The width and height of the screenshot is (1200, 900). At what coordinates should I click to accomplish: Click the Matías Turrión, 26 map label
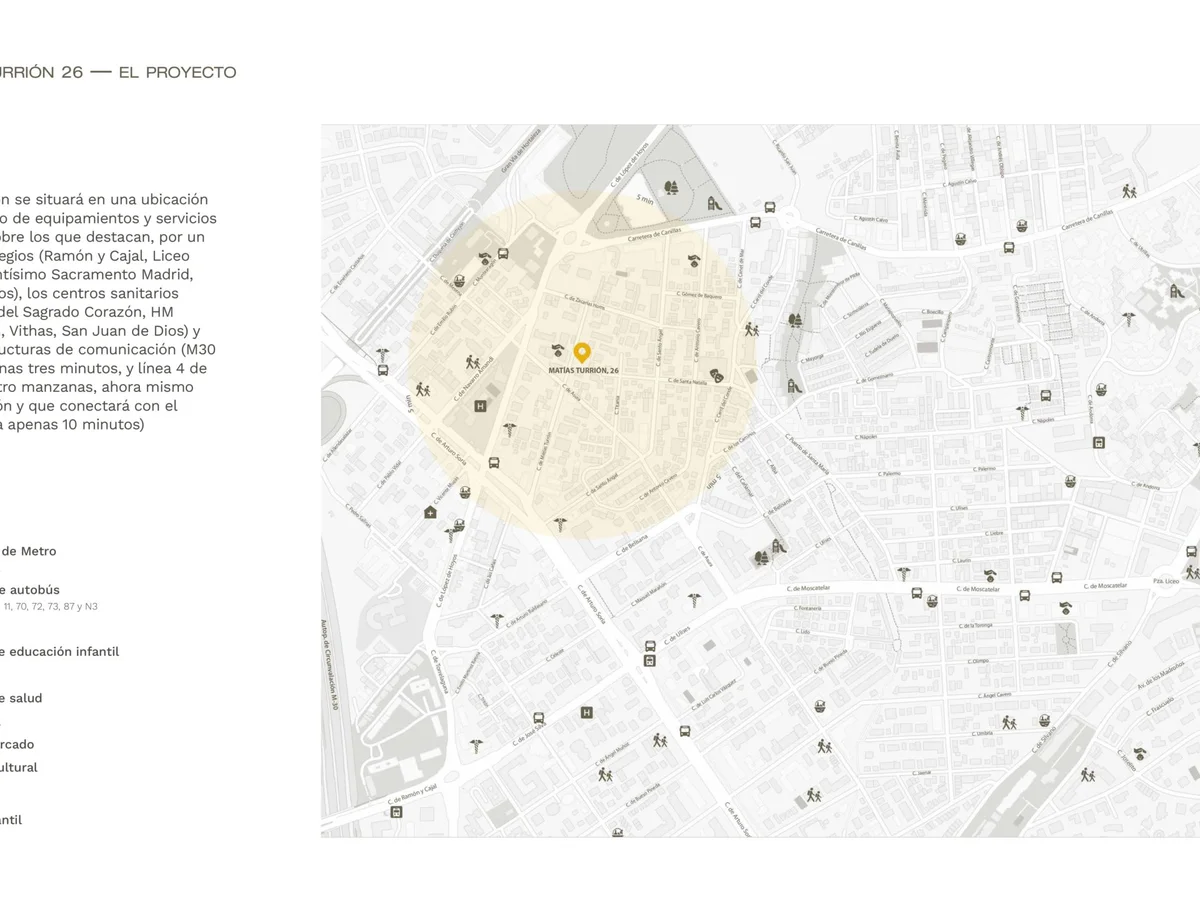584,370
